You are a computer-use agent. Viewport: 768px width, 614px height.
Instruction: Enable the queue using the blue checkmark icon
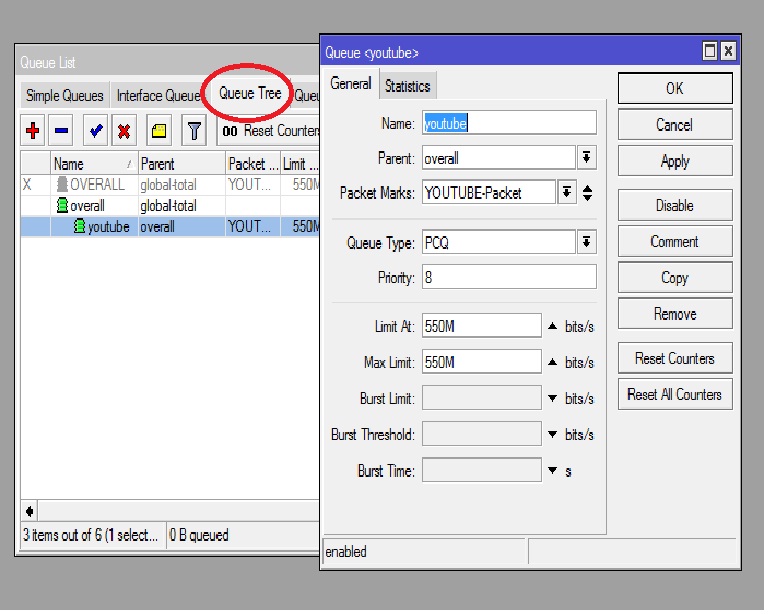[96, 131]
